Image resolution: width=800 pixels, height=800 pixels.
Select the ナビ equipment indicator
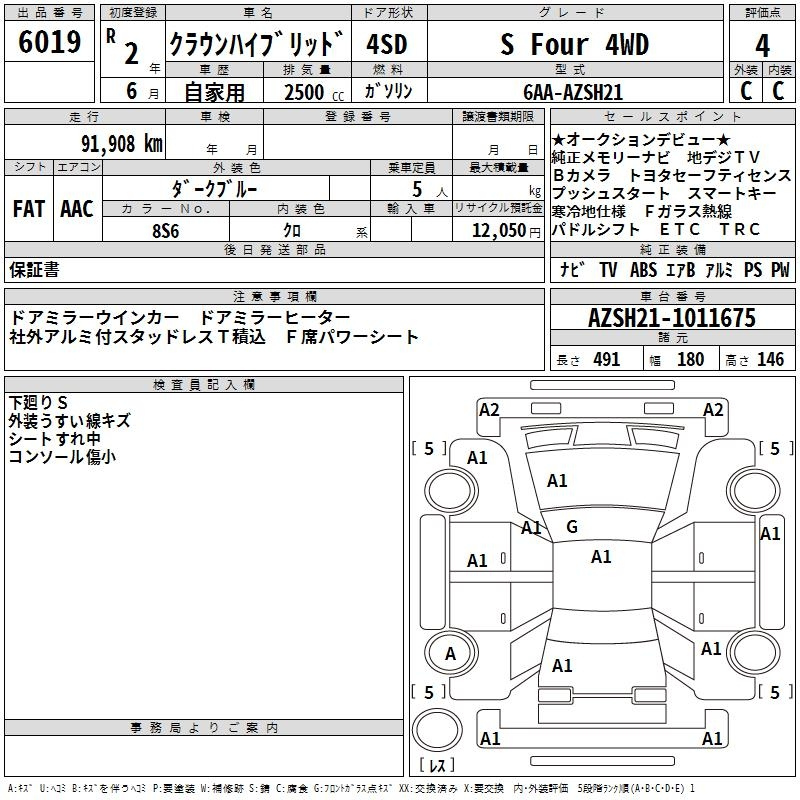572,270
